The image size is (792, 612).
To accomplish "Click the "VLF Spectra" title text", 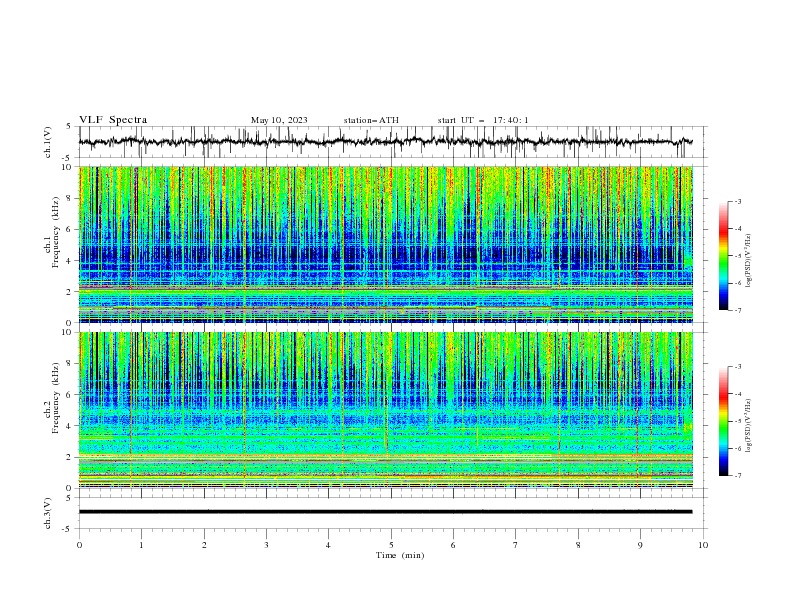I will pyautogui.click(x=113, y=120).
